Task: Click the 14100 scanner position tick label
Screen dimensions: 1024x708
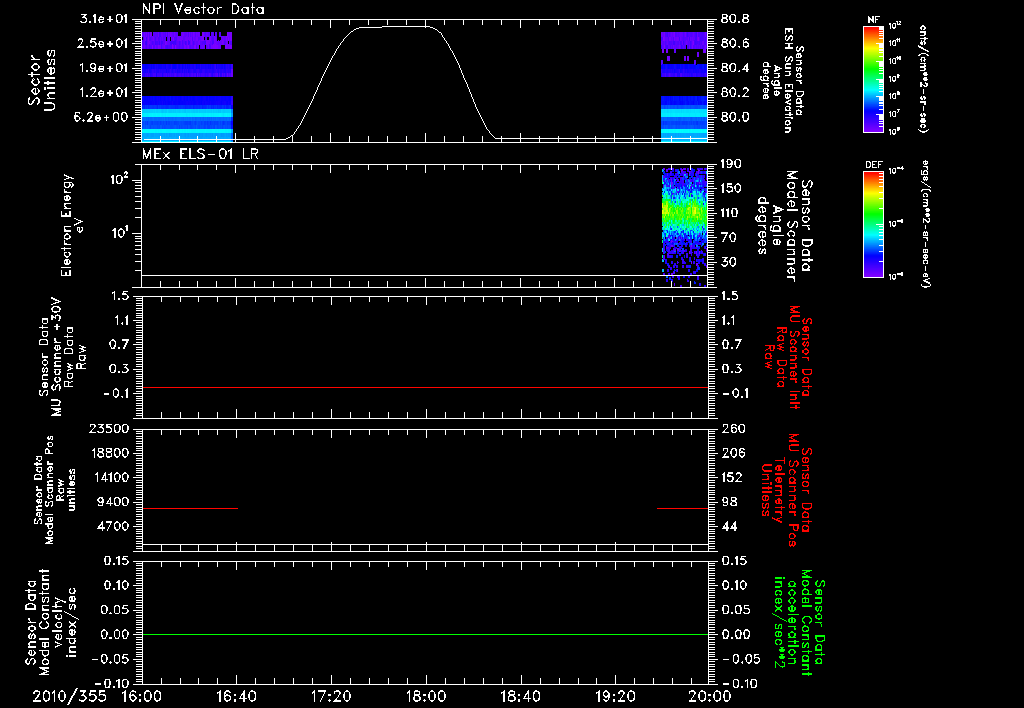Action: (x=109, y=477)
